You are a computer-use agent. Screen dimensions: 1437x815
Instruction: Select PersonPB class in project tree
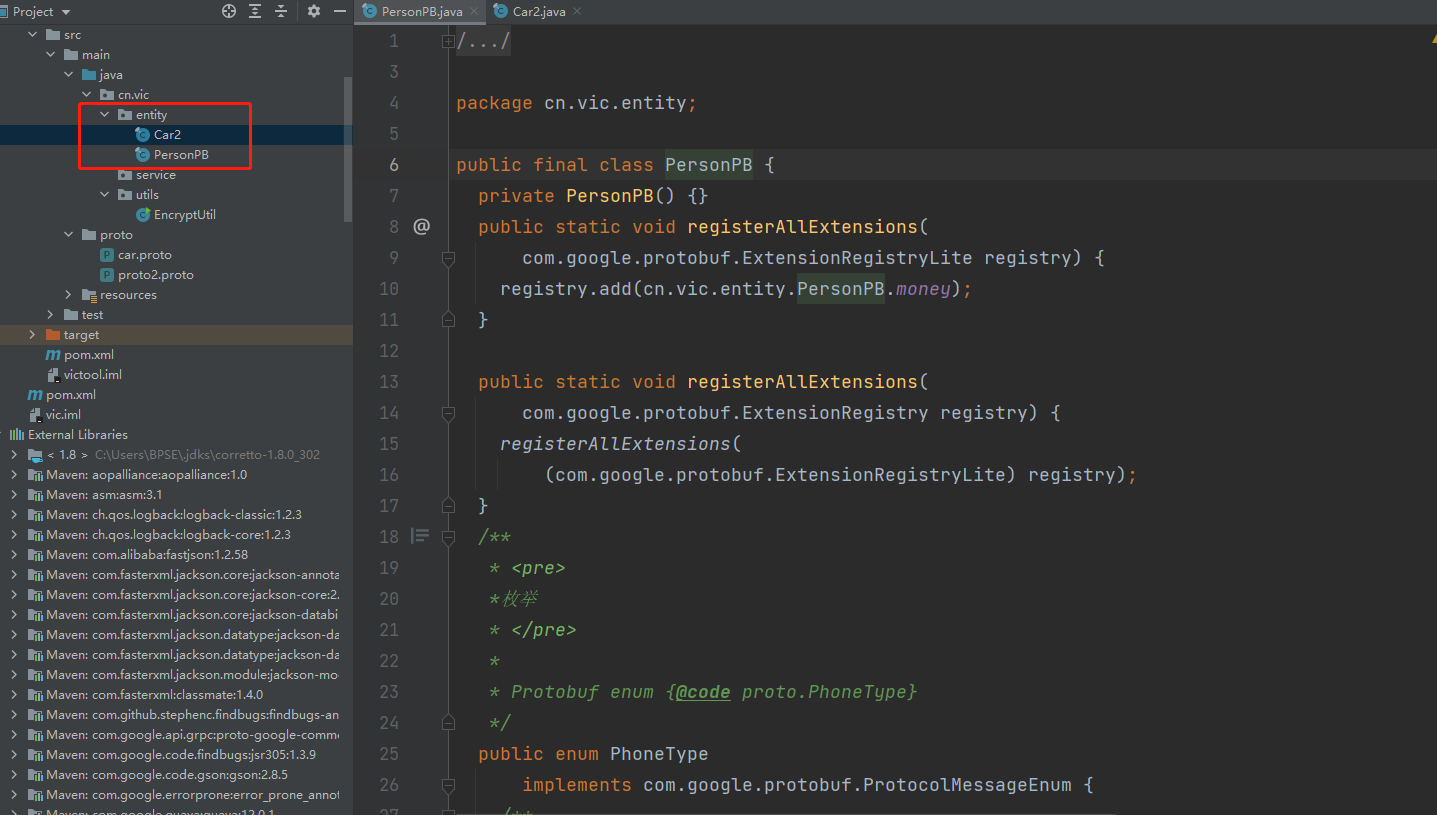click(181, 155)
